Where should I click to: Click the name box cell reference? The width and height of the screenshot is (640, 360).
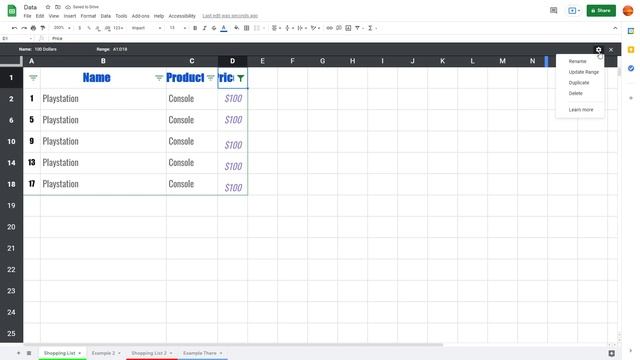pyautogui.click(x=16, y=38)
